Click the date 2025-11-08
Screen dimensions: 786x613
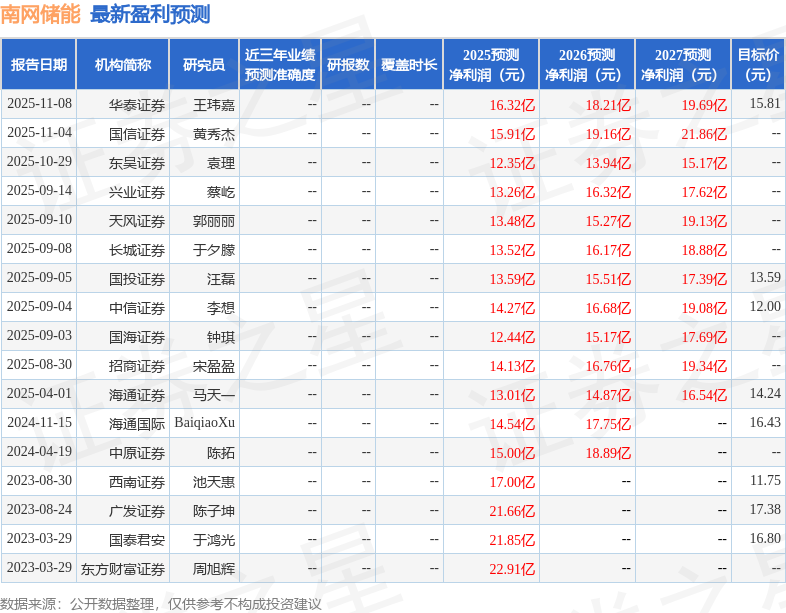pos(39,104)
